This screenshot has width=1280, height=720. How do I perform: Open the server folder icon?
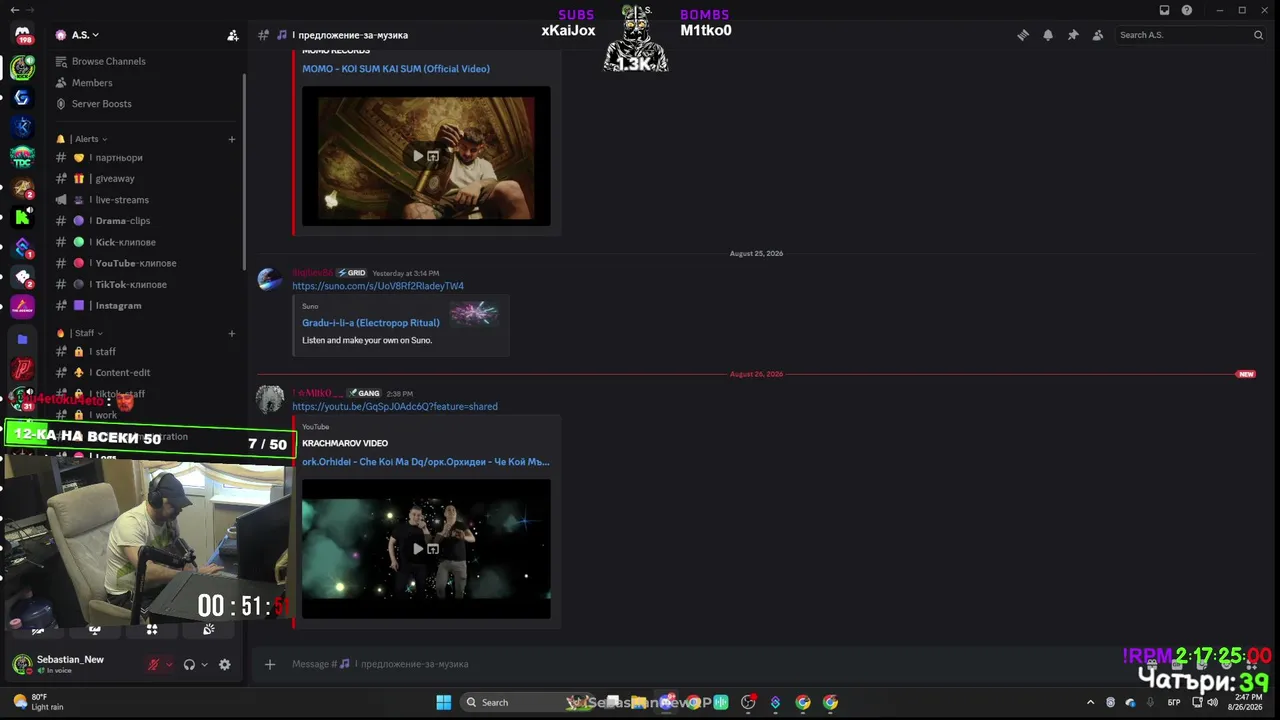click(22, 339)
